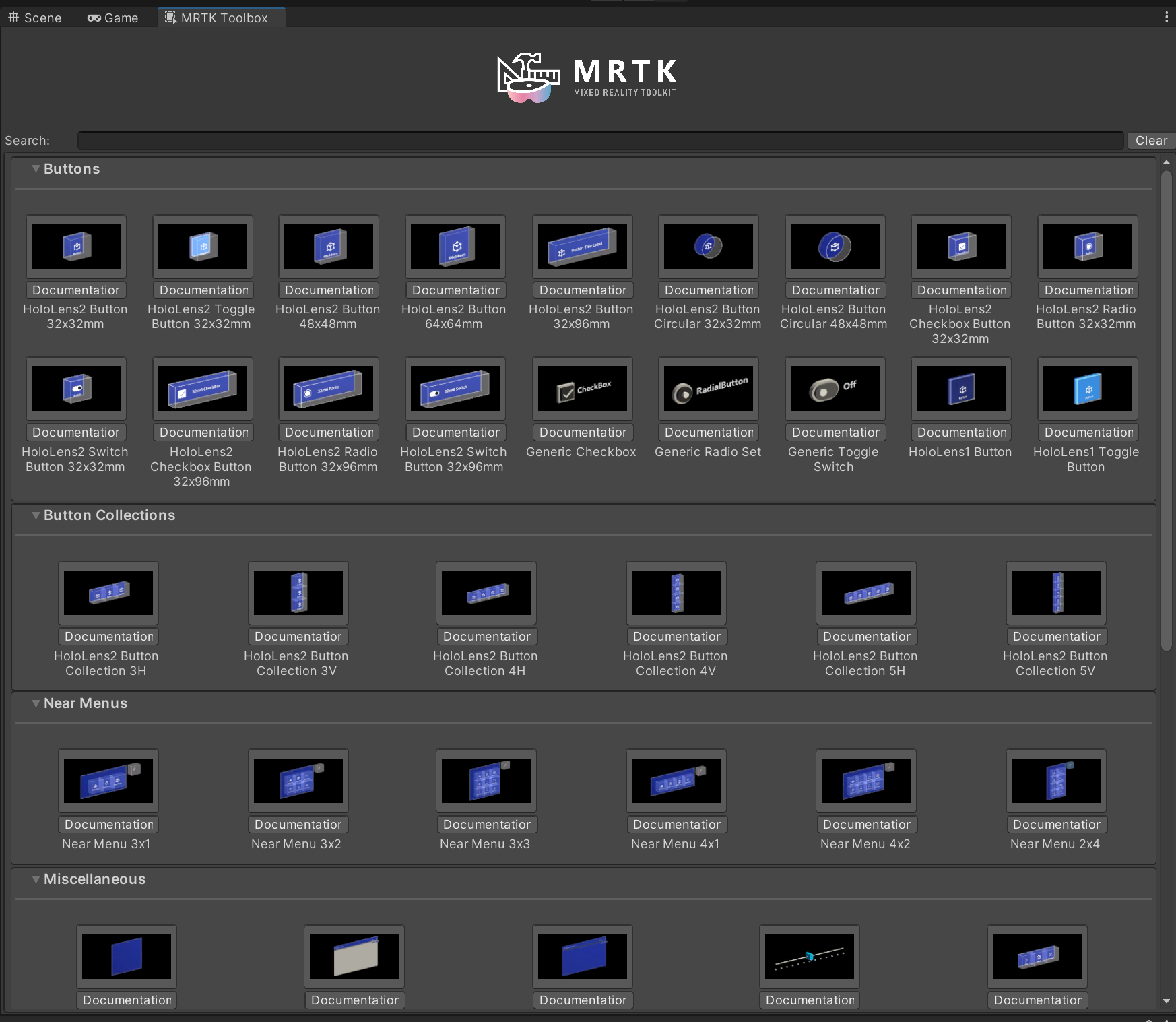The image size is (1176, 1022).
Task: Open Documentation for HoloLens1 Toggle Button
Action: coord(1088,433)
